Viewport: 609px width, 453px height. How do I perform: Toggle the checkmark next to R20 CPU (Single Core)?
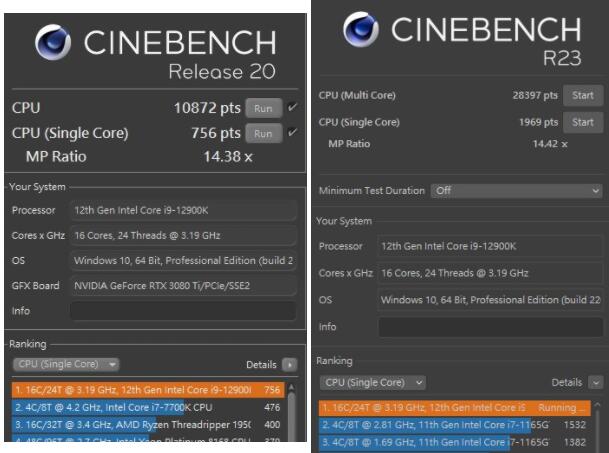[x=292, y=133]
